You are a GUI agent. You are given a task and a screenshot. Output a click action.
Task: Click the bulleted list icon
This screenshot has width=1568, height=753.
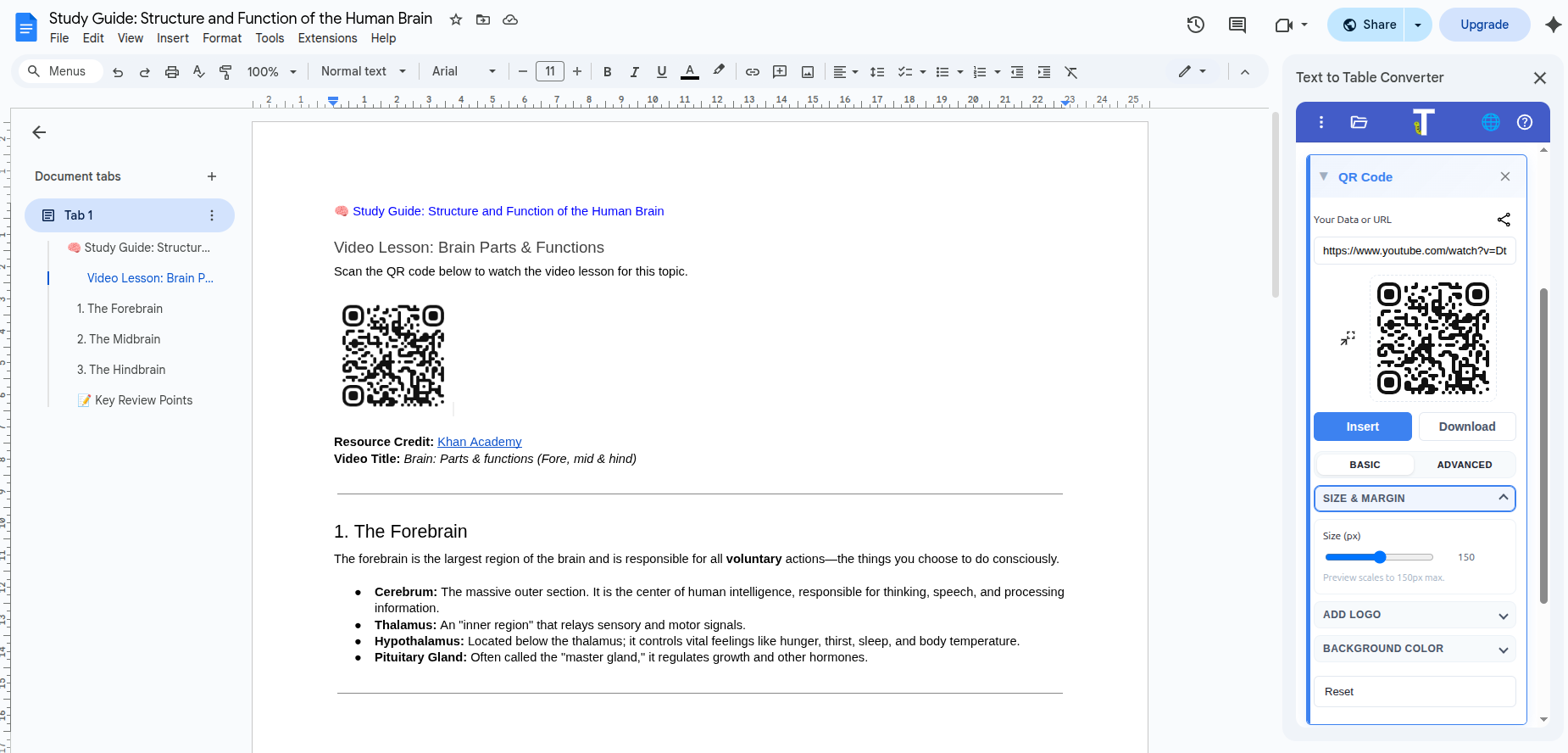942,72
